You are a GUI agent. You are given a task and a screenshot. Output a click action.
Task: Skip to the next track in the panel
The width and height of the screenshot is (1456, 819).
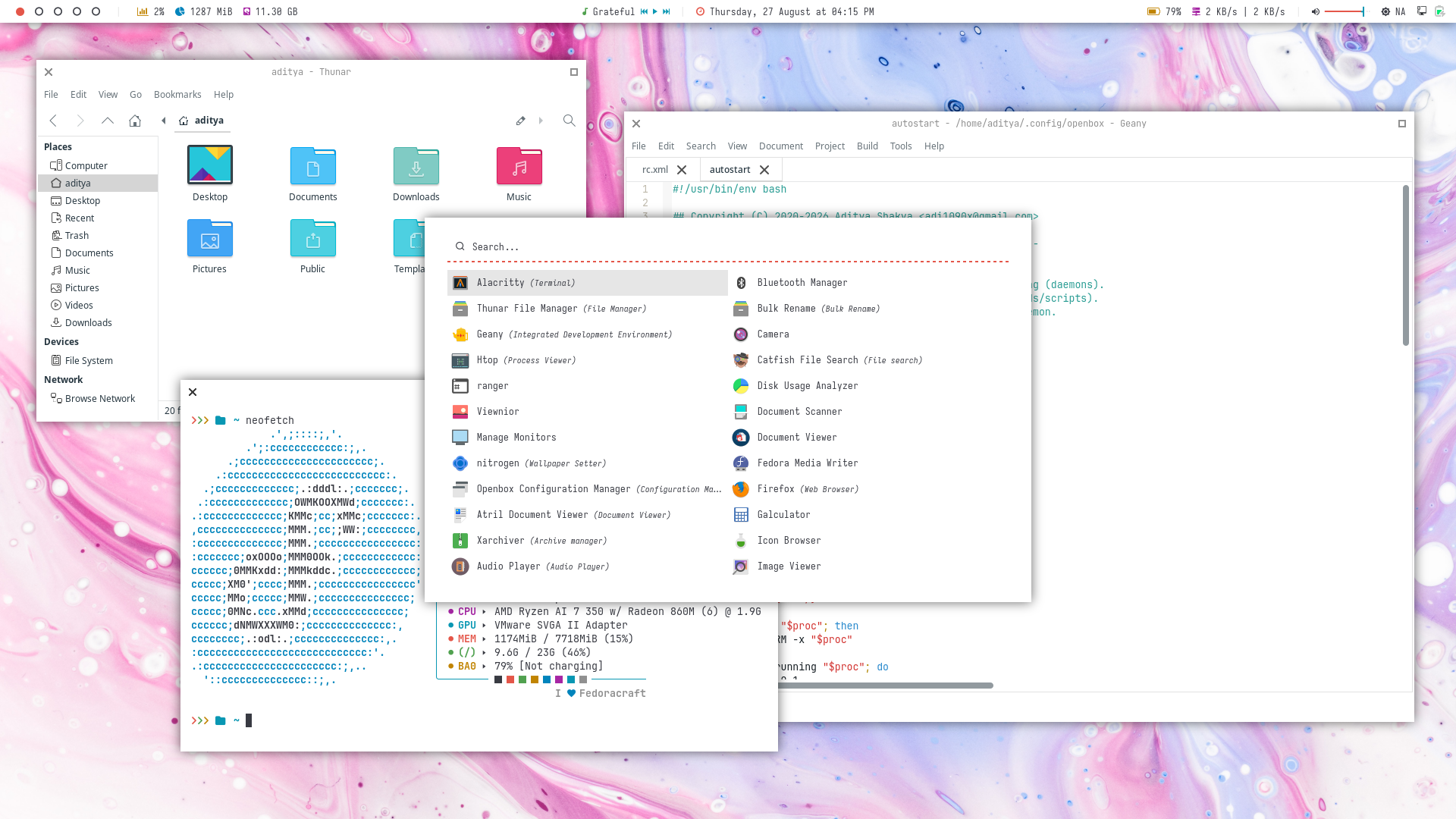pos(667,11)
